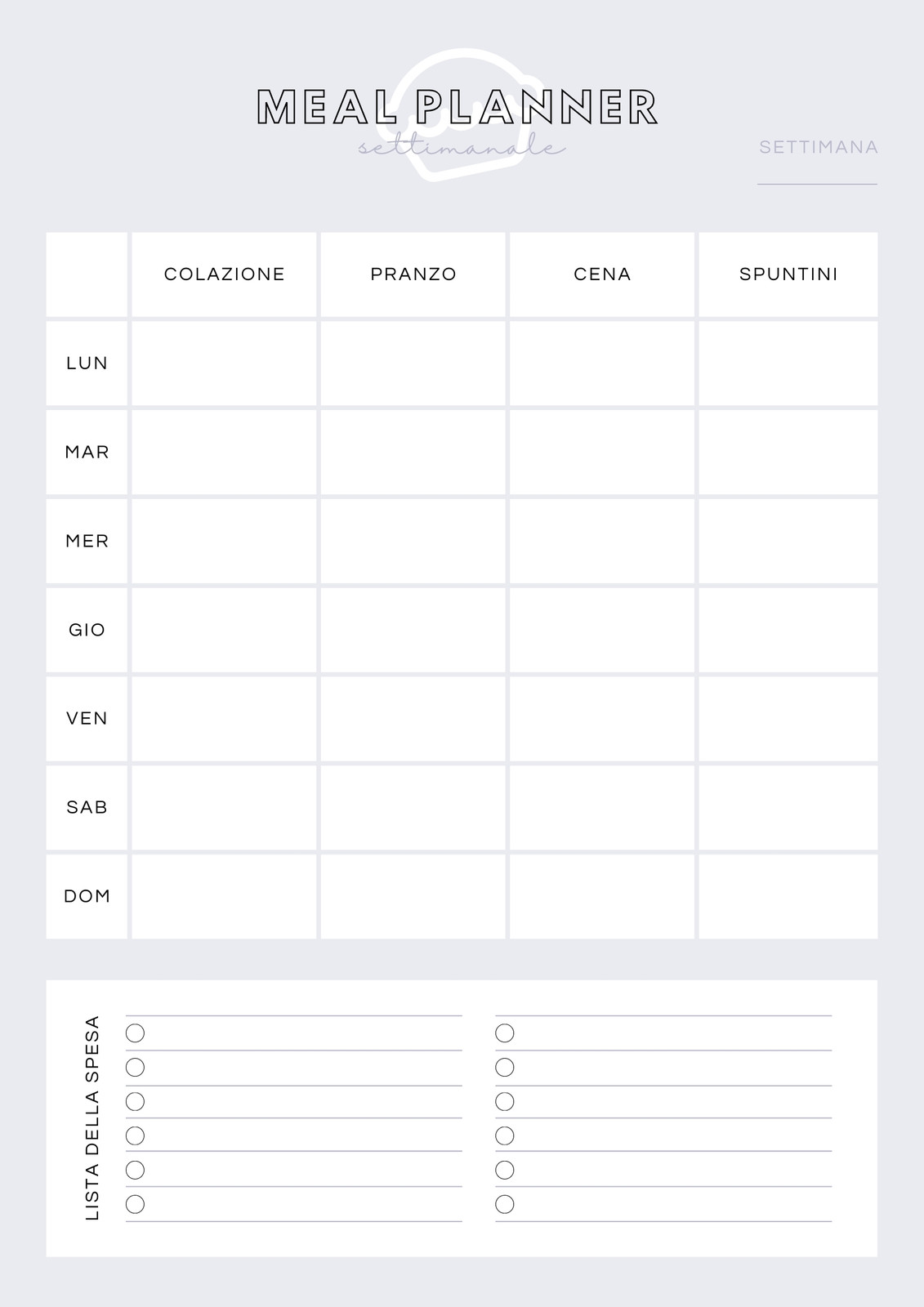Click the MER pranzo cell
The height and width of the screenshot is (1307, 924).
[413, 541]
